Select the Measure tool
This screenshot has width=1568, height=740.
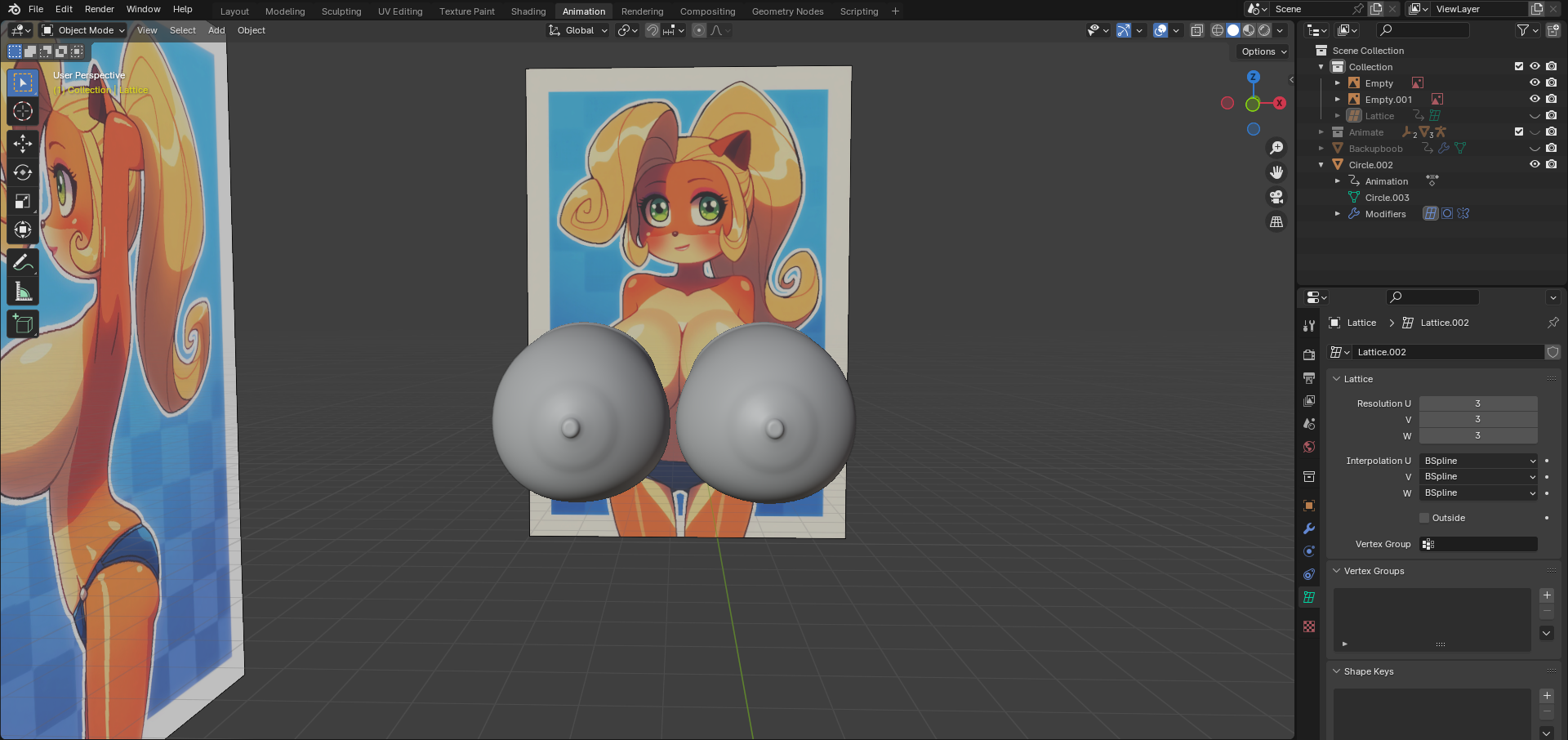(23, 291)
